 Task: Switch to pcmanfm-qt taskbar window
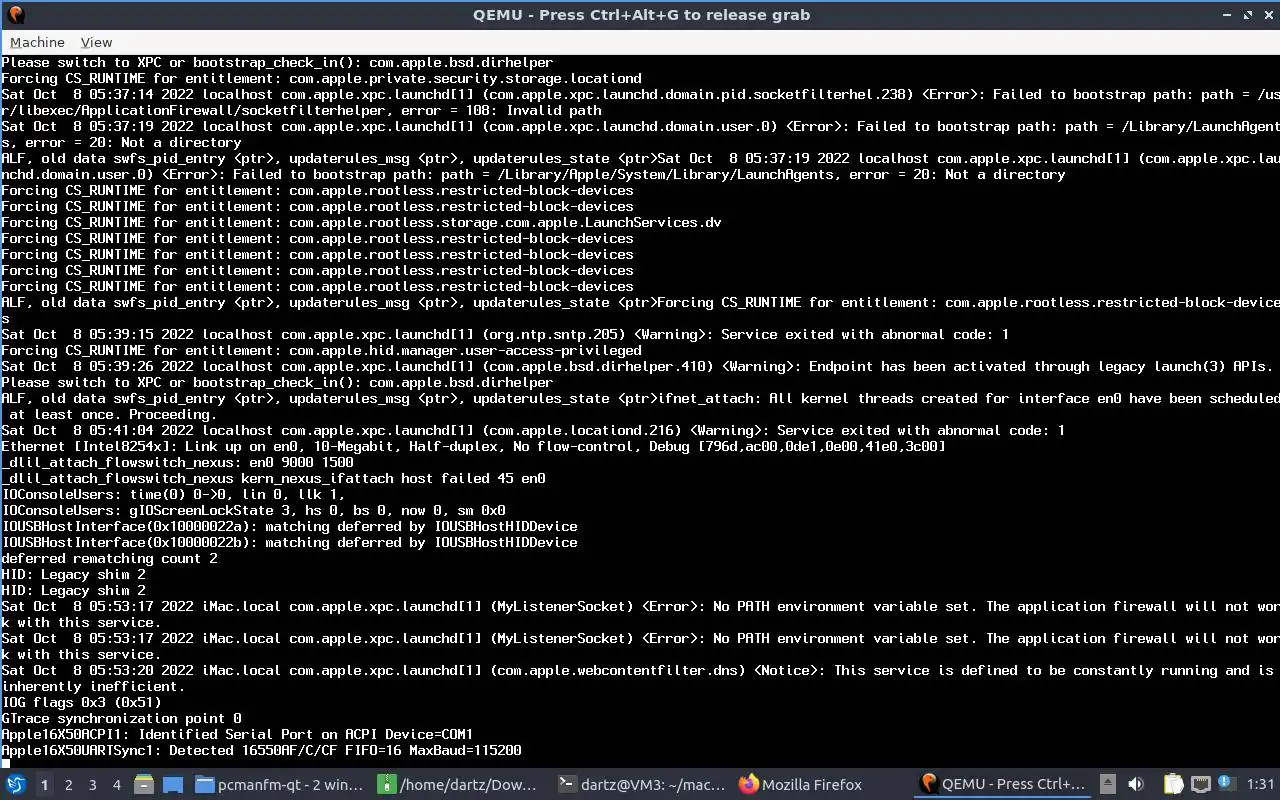[280, 785]
